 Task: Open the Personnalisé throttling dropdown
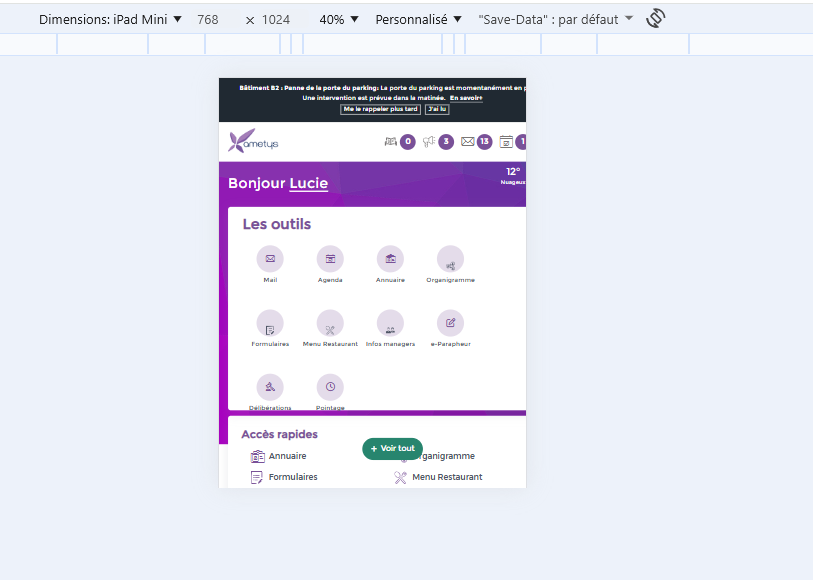pyautogui.click(x=418, y=19)
